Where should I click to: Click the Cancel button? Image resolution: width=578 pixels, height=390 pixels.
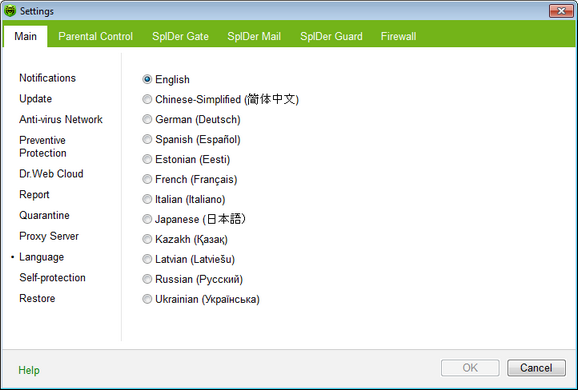tap(536, 368)
